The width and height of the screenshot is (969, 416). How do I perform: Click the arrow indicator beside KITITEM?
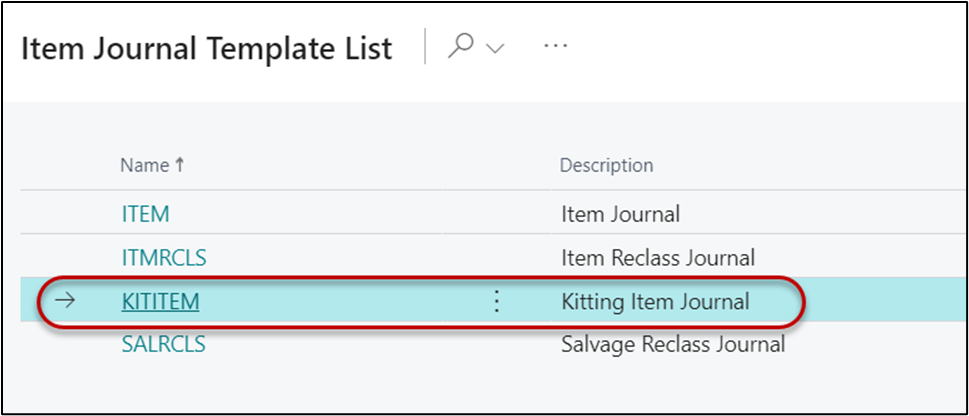pyautogui.click(x=65, y=301)
